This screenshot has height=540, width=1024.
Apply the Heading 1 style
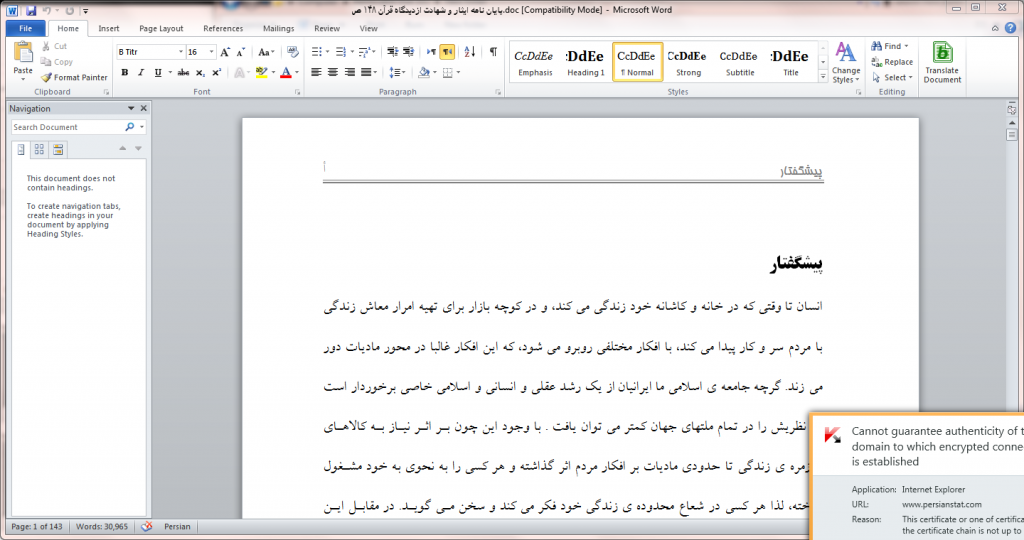(585, 62)
